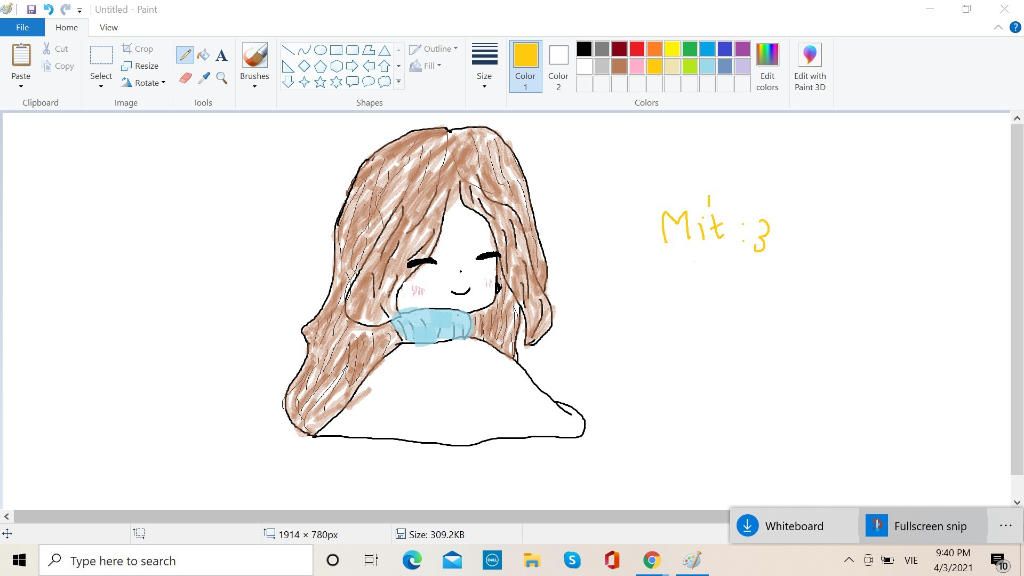
Task: Open File Explorer from the taskbar
Action: pyautogui.click(x=532, y=560)
